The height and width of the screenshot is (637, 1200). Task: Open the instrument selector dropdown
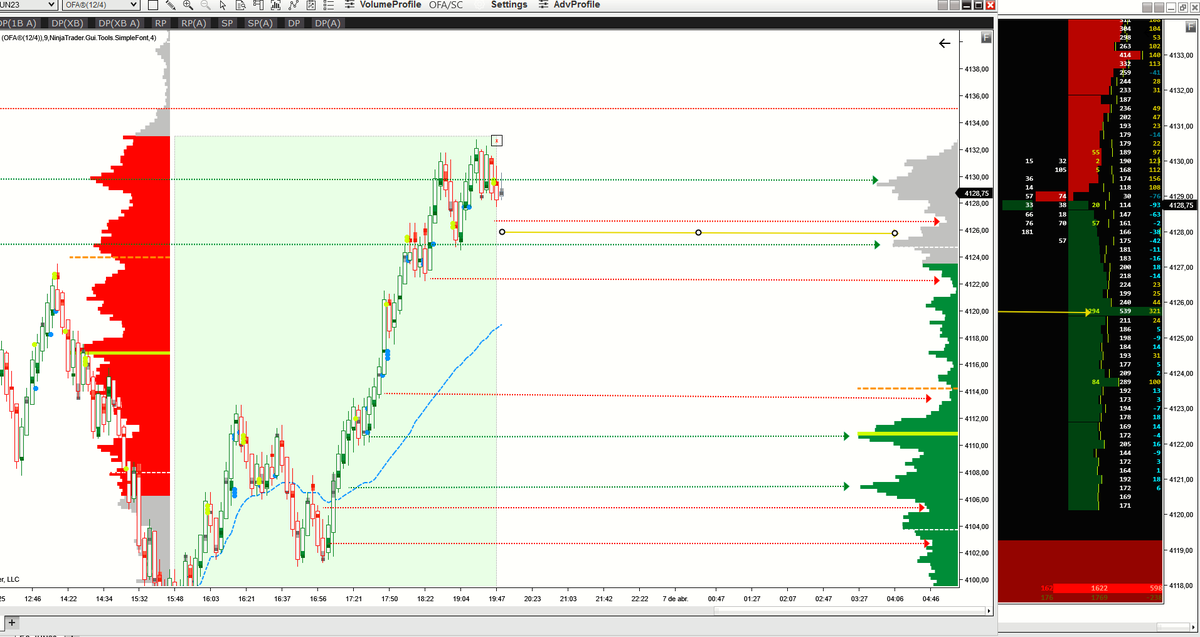(x=28, y=5)
